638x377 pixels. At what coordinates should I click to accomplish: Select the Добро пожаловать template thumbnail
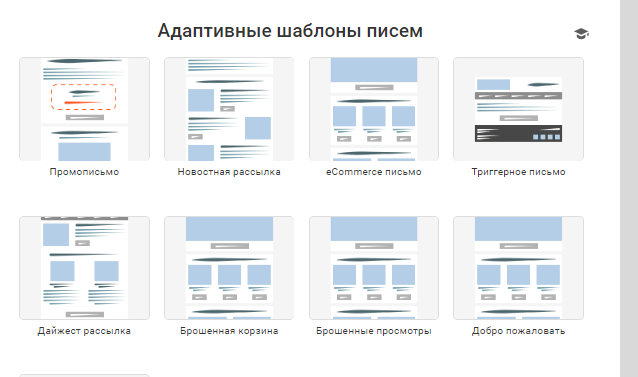click(x=518, y=268)
